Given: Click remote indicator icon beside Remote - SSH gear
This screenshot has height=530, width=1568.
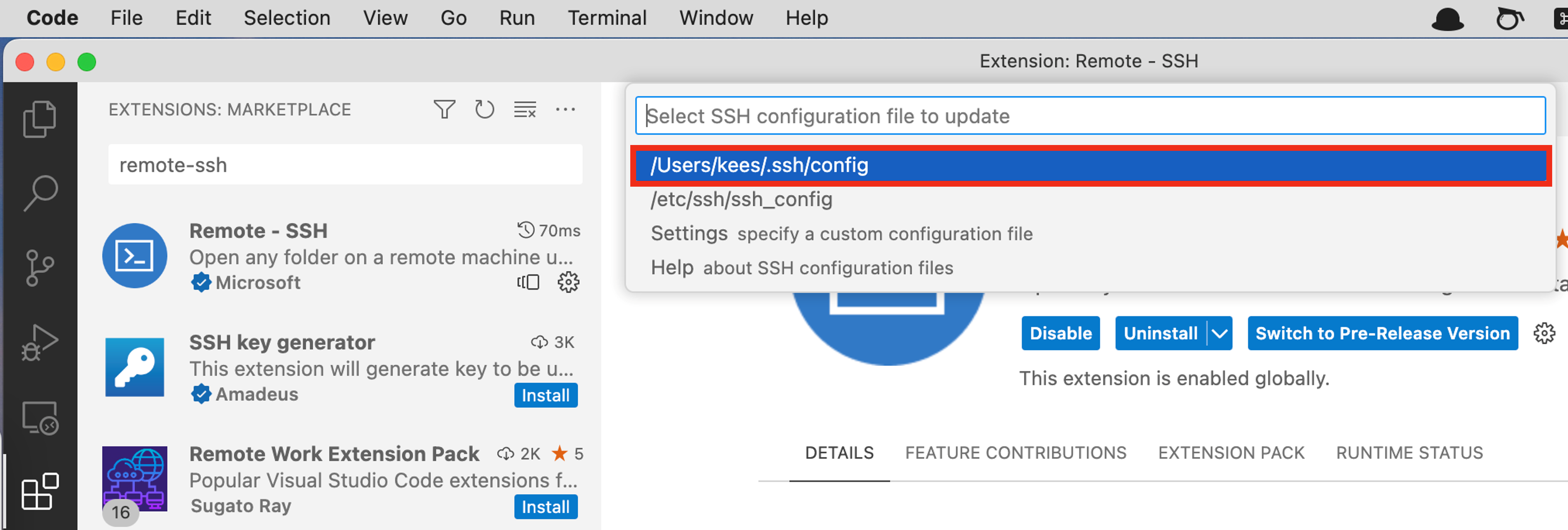Looking at the screenshot, I should 528,282.
